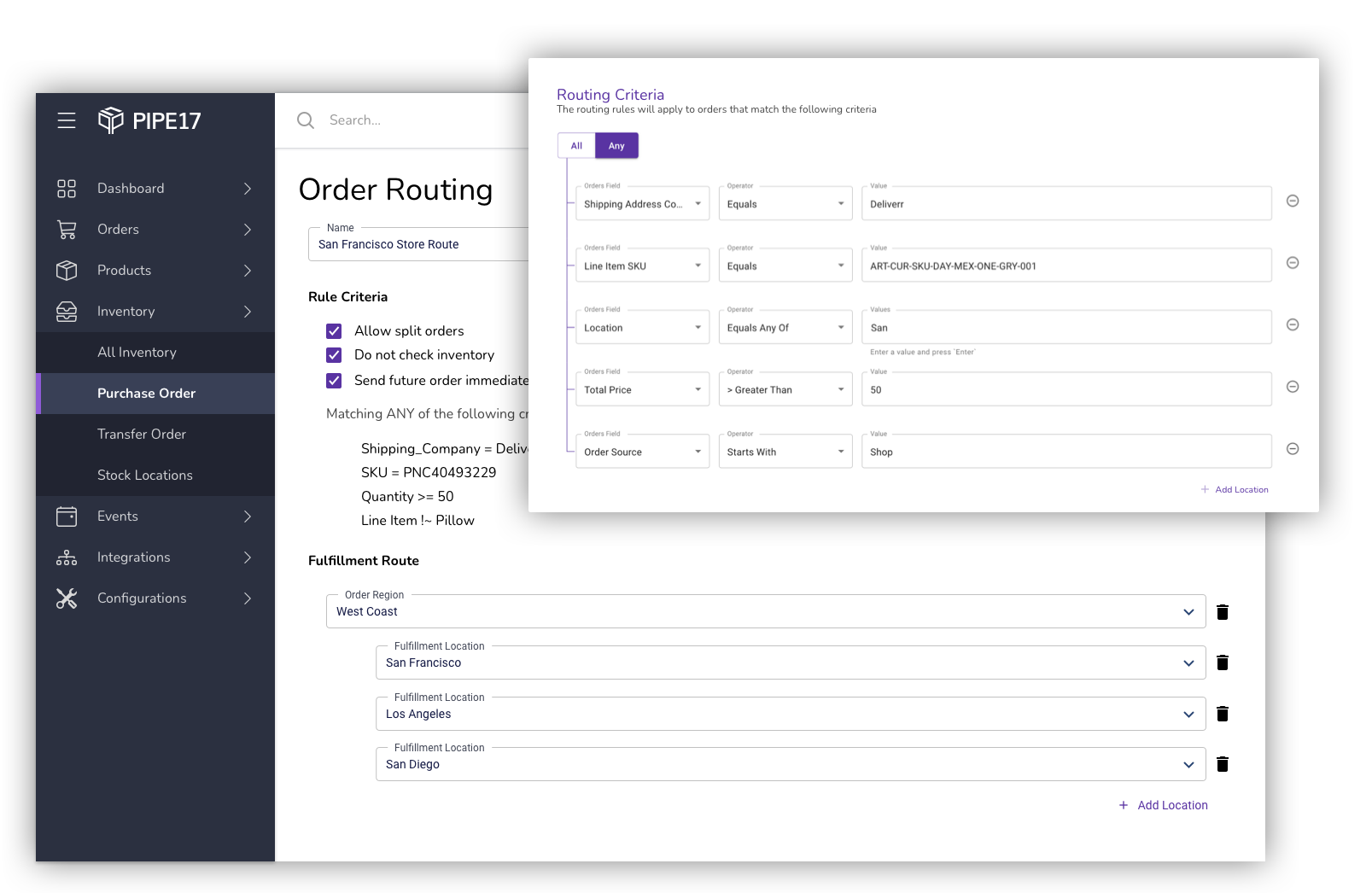This screenshot has width=1372, height=893.
Task: Delete the Los Angeles fulfillment location
Action: point(1223,714)
